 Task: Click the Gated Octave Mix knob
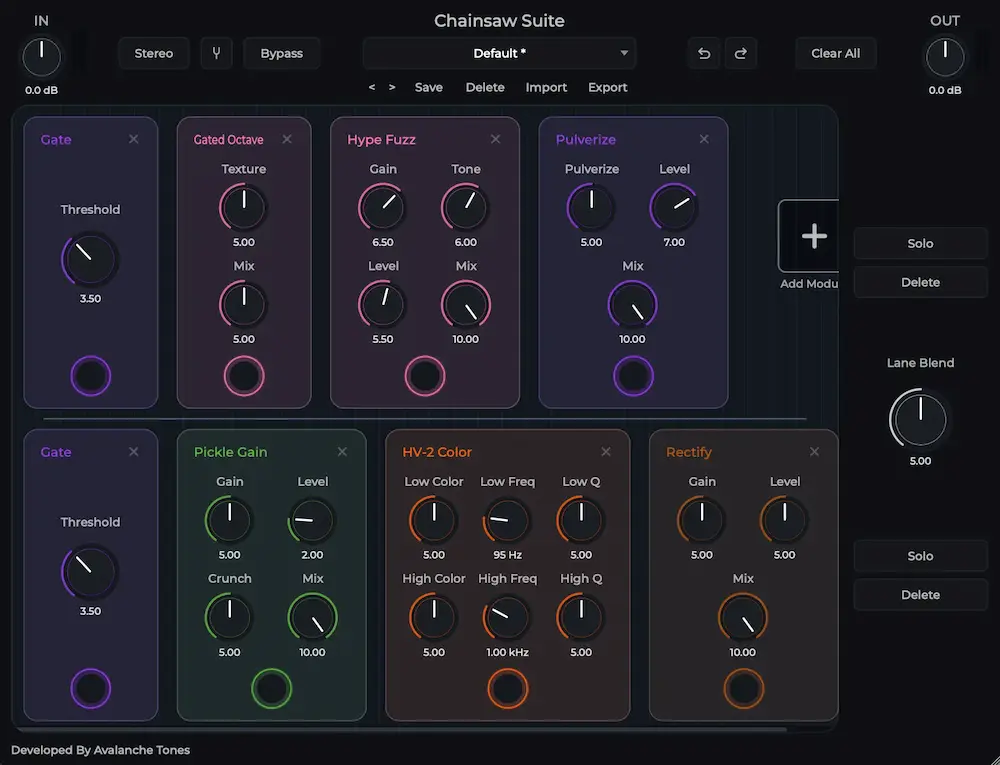point(244,304)
